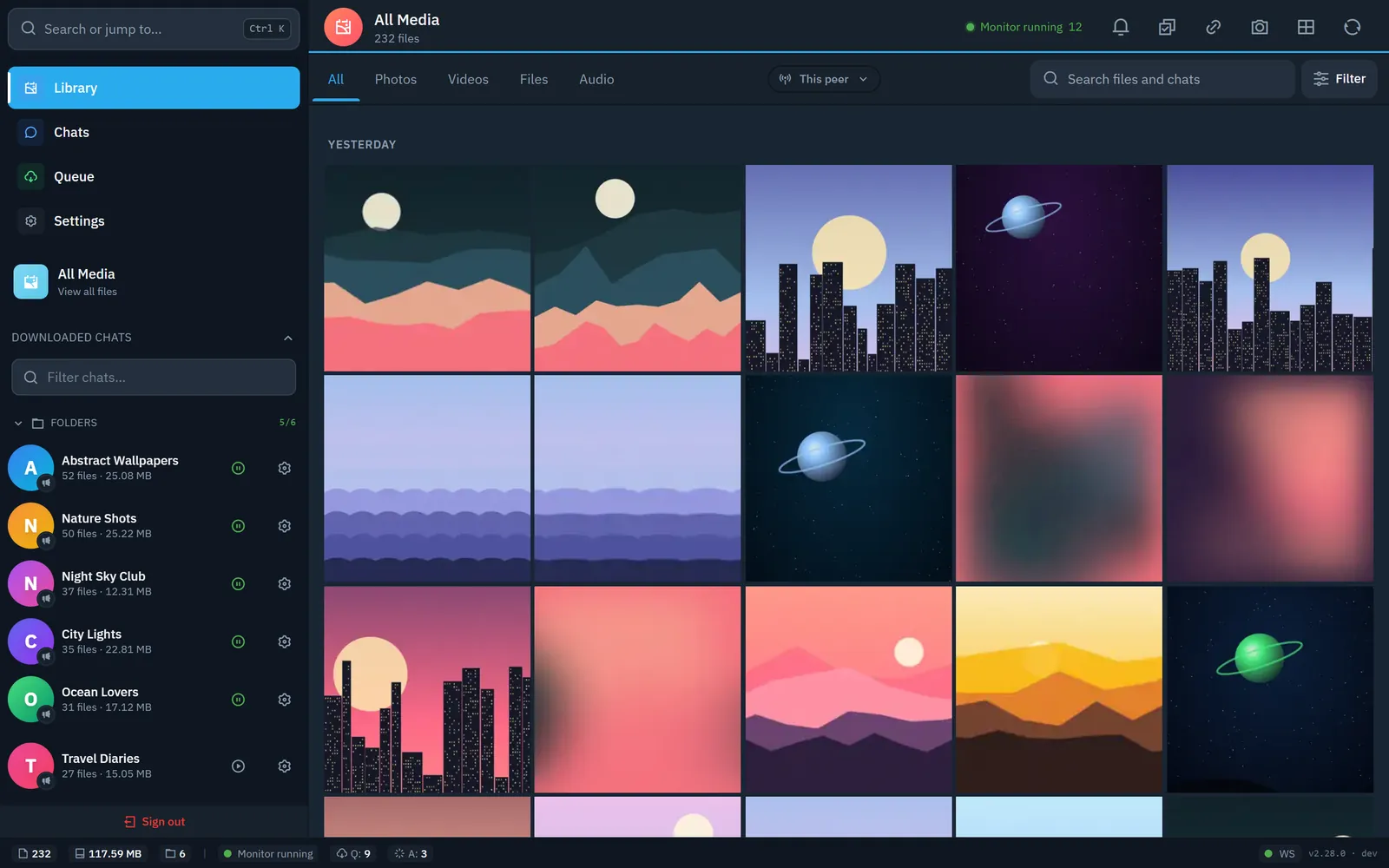Image resolution: width=1389 pixels, height=868 pixels.
Task: Switch to the Videos tab
Action: pos(468,79)
